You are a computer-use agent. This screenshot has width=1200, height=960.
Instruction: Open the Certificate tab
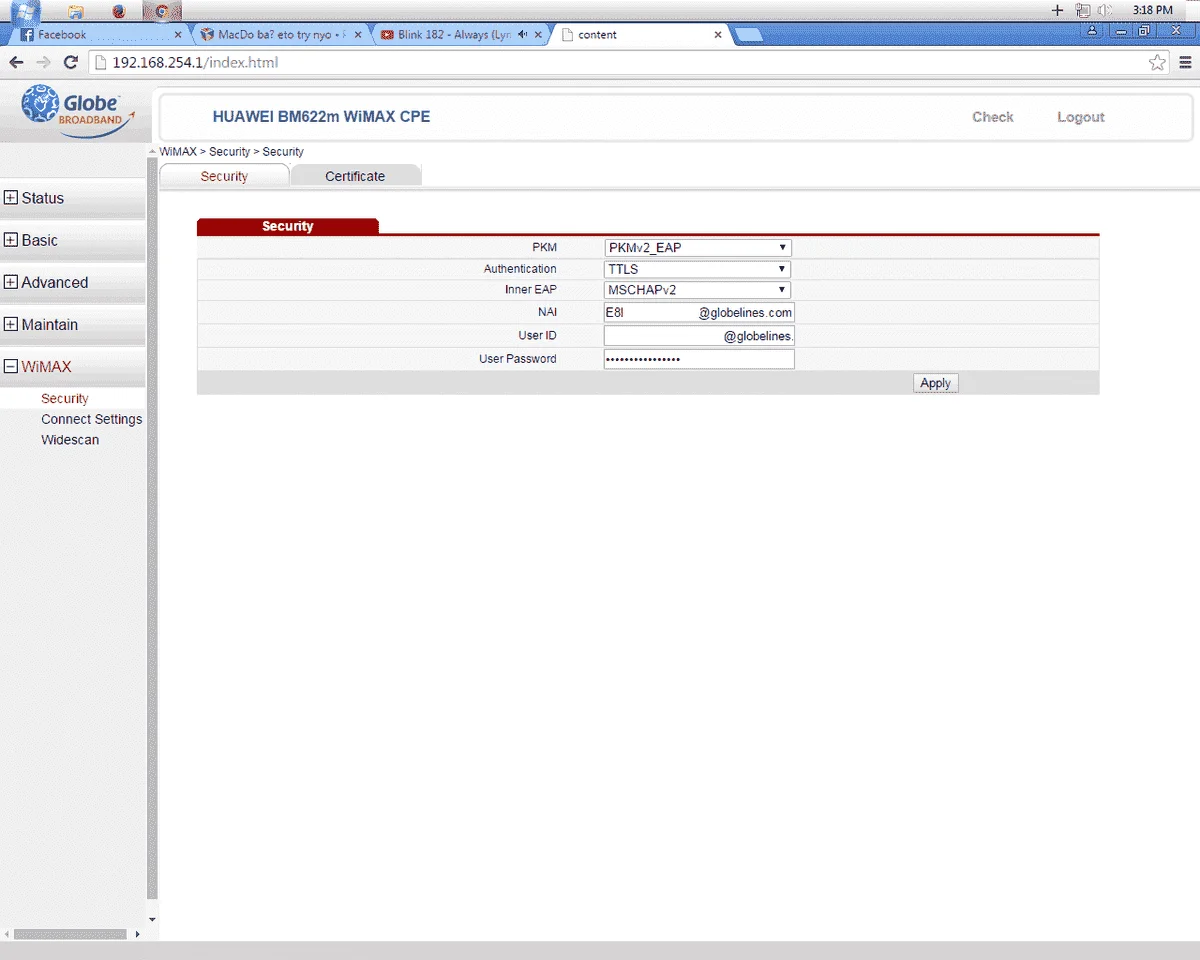(x=355, y=176)
